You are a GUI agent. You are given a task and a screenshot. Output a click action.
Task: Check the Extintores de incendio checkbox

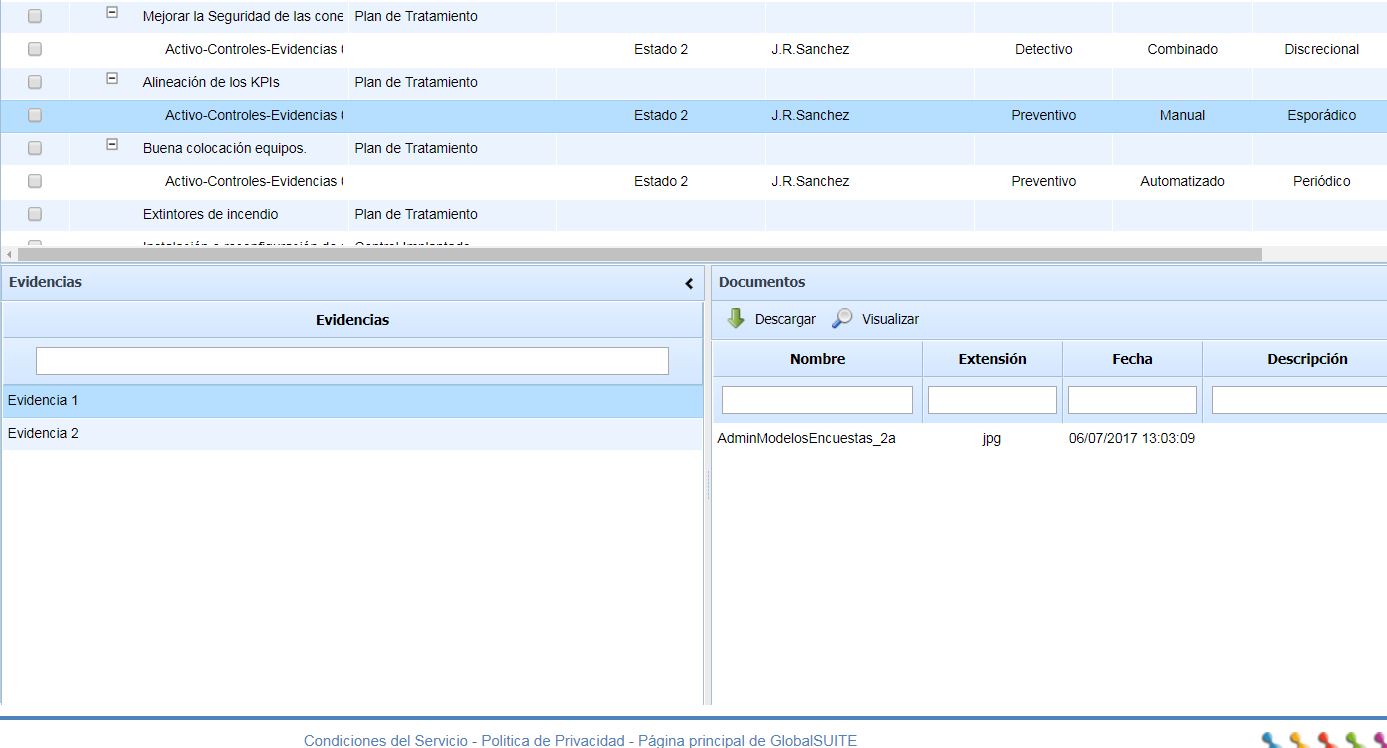pyautogui.click(x=35, y=214)
